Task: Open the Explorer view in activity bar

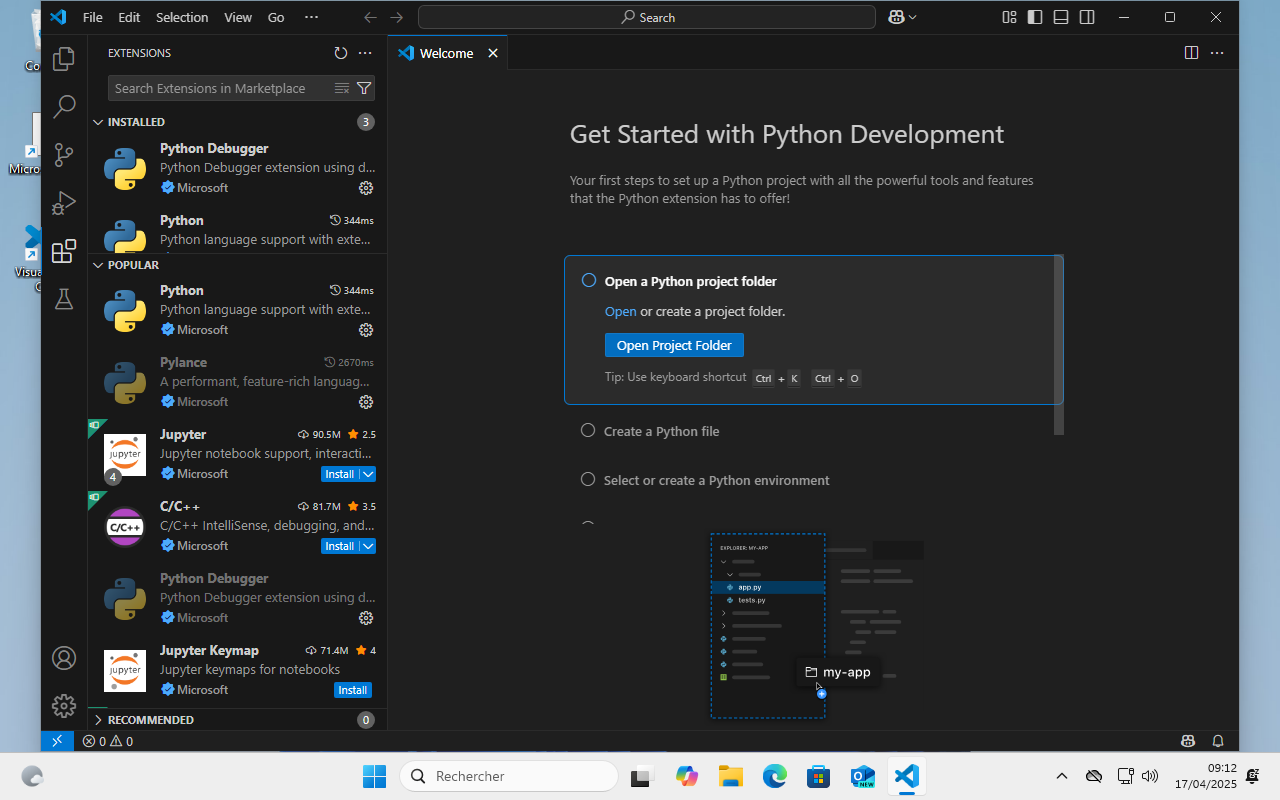Action: point(64,59)
